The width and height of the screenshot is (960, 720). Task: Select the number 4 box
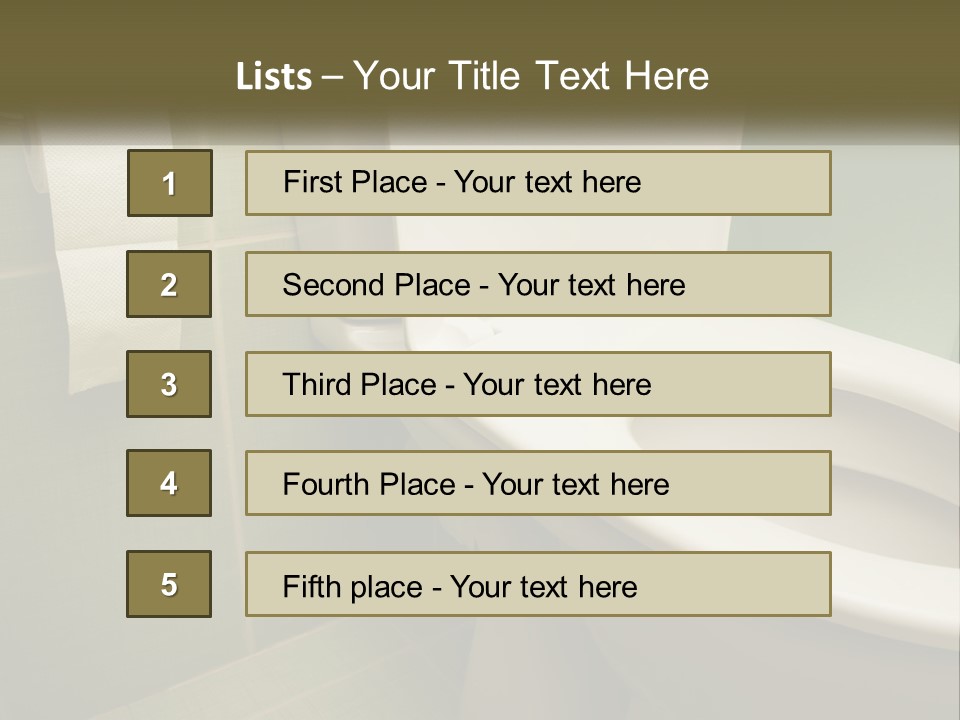pos(169,483)
